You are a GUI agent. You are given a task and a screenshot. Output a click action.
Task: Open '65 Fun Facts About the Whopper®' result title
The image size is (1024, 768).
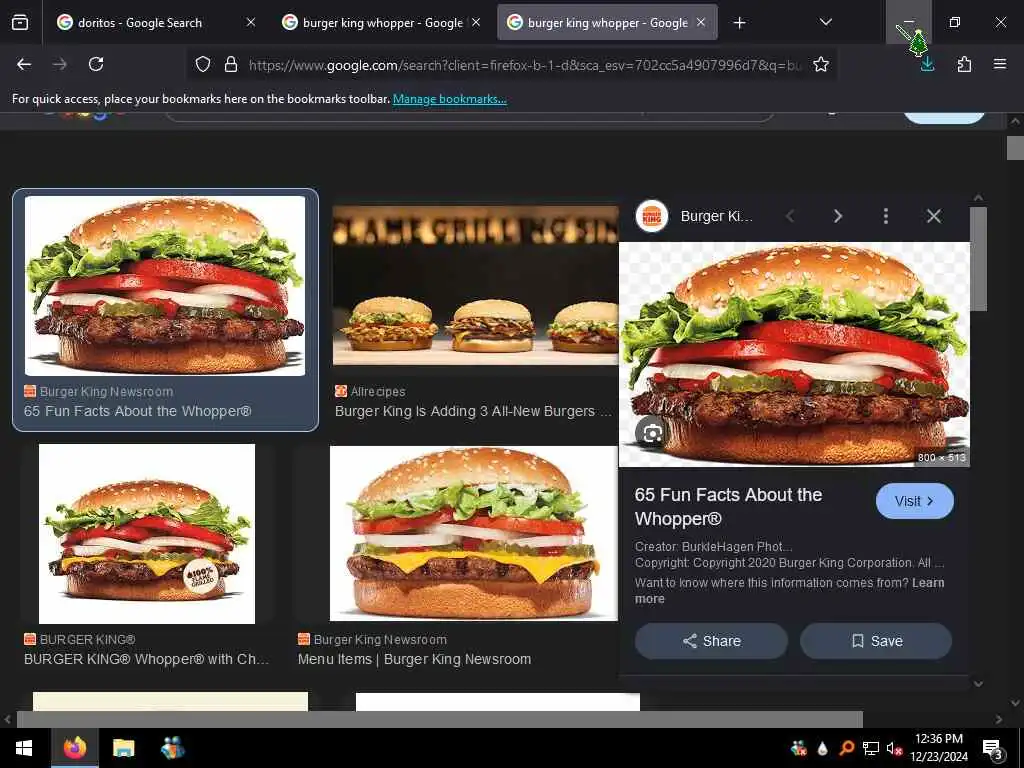pyautogui.click(x=138, y=411)
